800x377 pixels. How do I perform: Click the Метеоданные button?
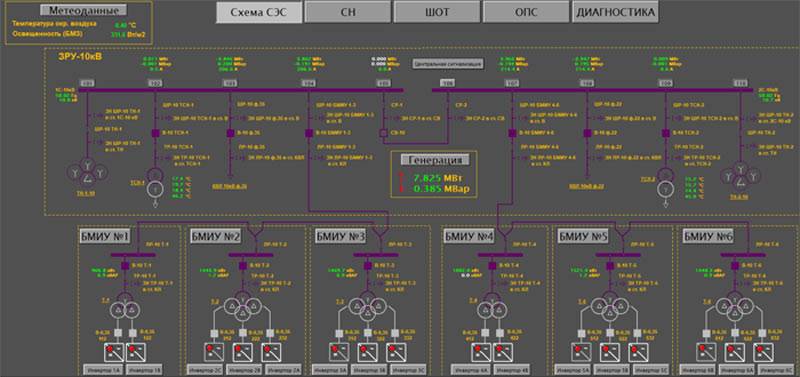84,10
